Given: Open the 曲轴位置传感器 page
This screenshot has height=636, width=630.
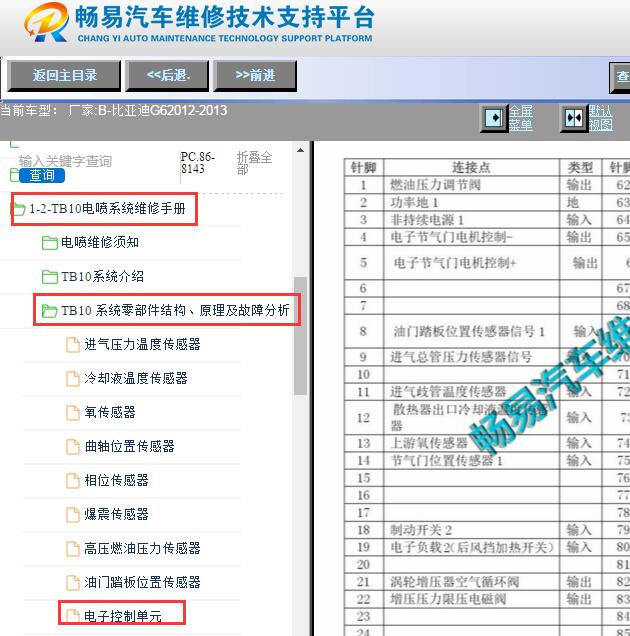Looking at the screenshot, I should pyautogui.click(x=129, y=447).
